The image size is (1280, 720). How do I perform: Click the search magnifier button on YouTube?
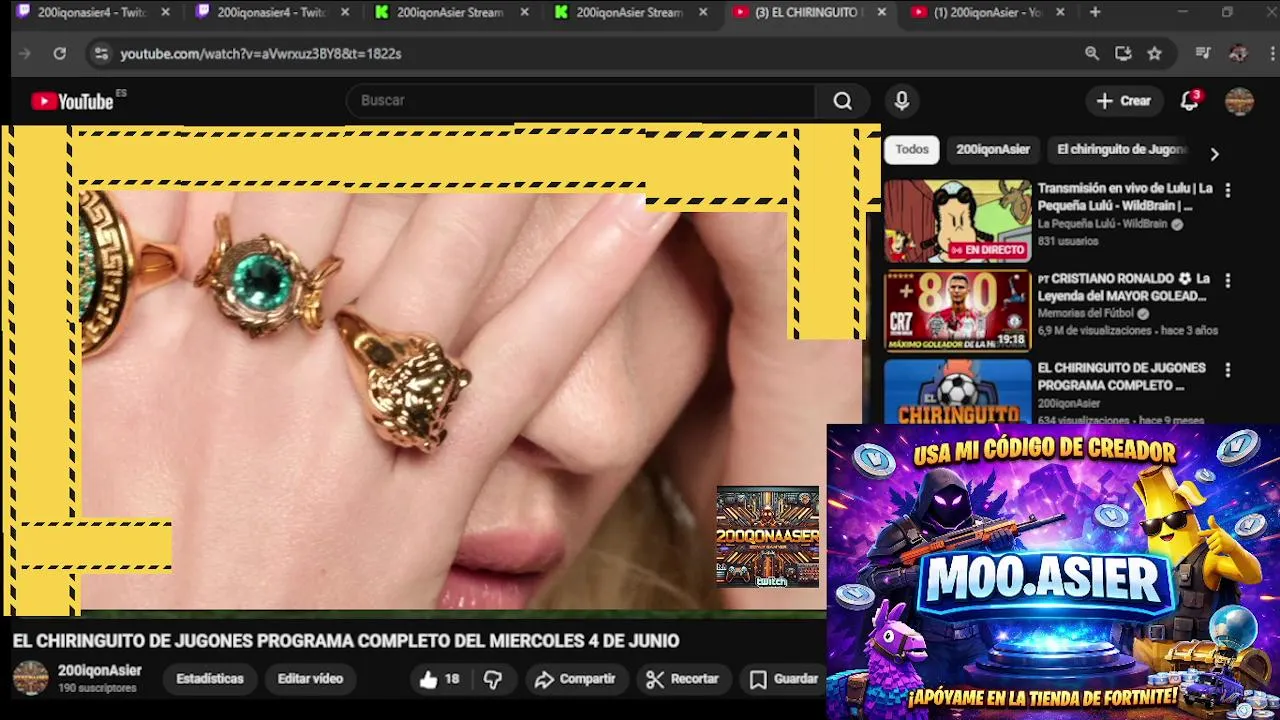click(x=842, y=101)
